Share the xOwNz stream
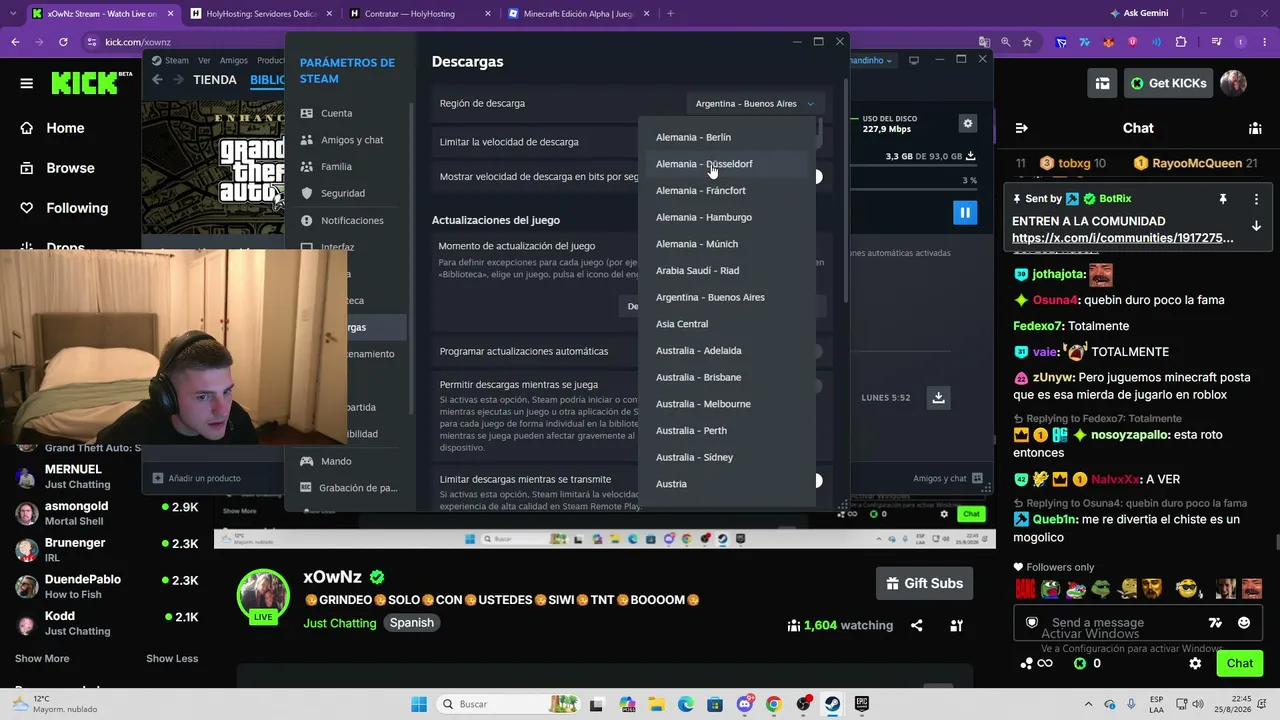Image resolution: width=1280 pixels, height=720 pixels. click(917, 626)
